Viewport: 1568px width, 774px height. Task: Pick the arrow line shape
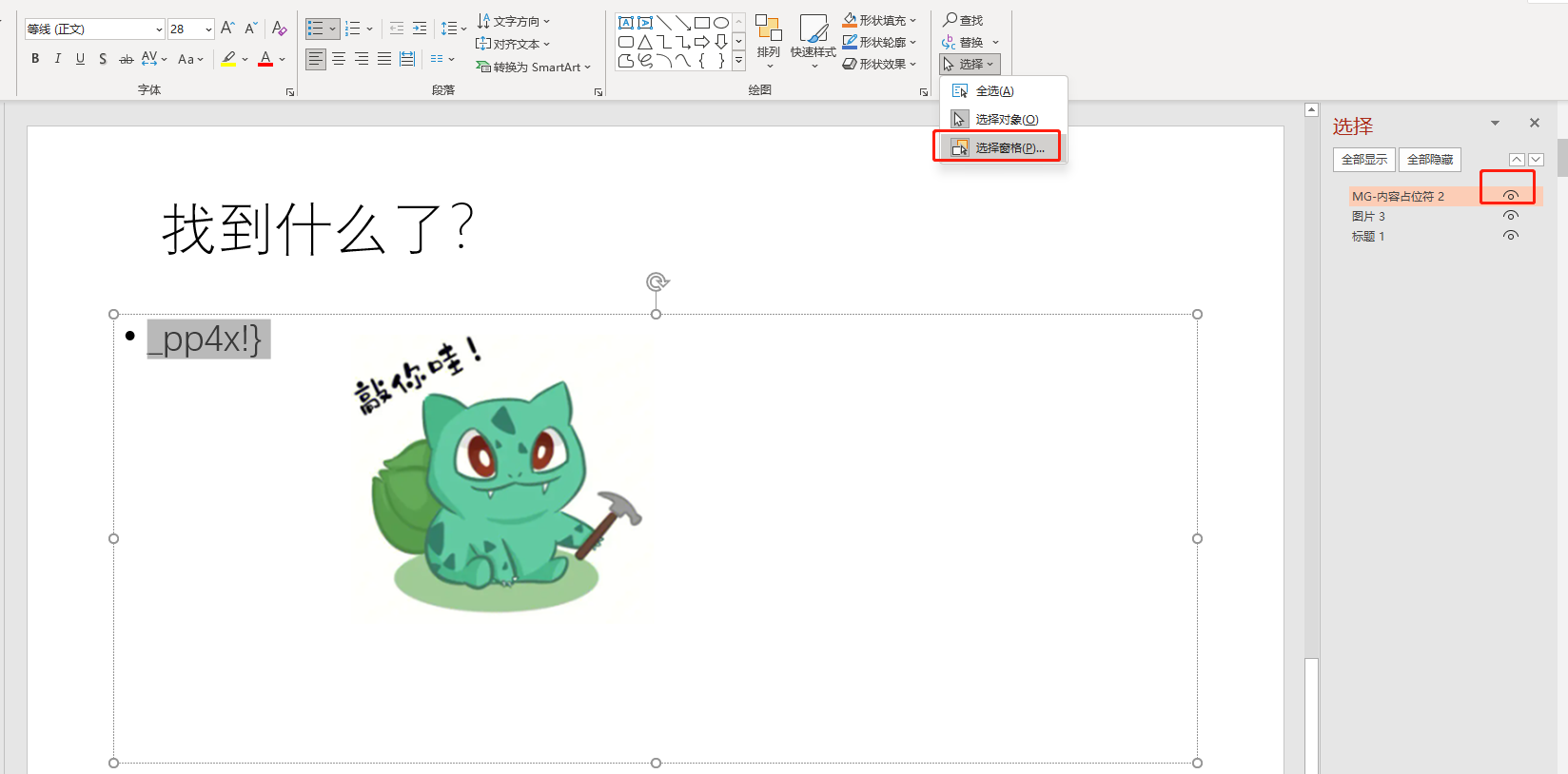pos(683,23)
